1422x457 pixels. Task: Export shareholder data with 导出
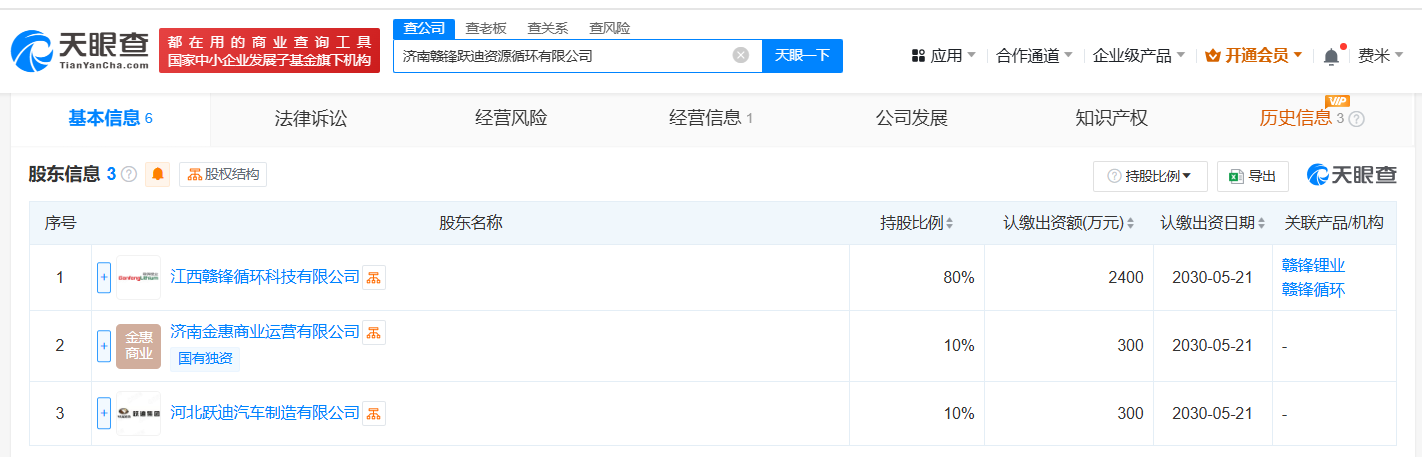pyautogui.click(x=1252, y=176)
